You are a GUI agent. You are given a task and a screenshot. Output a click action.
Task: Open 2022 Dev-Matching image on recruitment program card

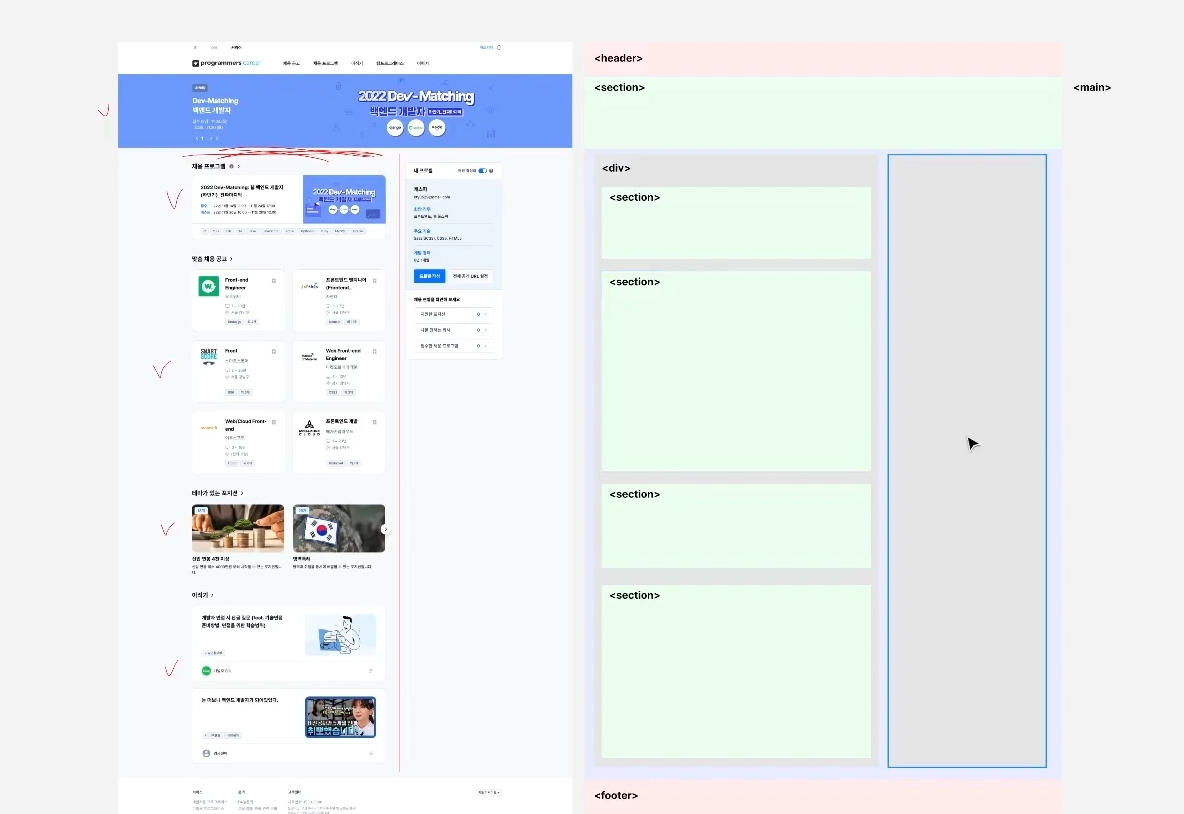pos(344,199)
